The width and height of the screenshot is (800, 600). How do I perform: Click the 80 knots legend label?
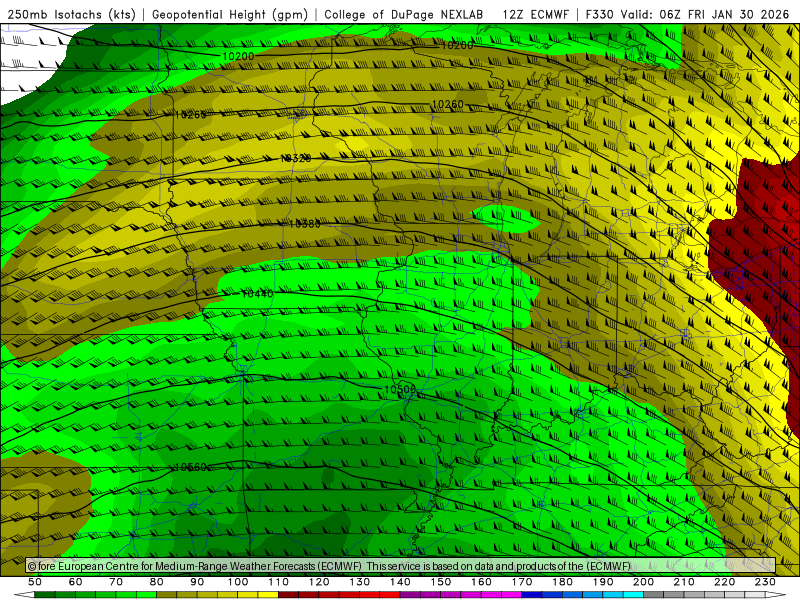(x=157, y=582)
